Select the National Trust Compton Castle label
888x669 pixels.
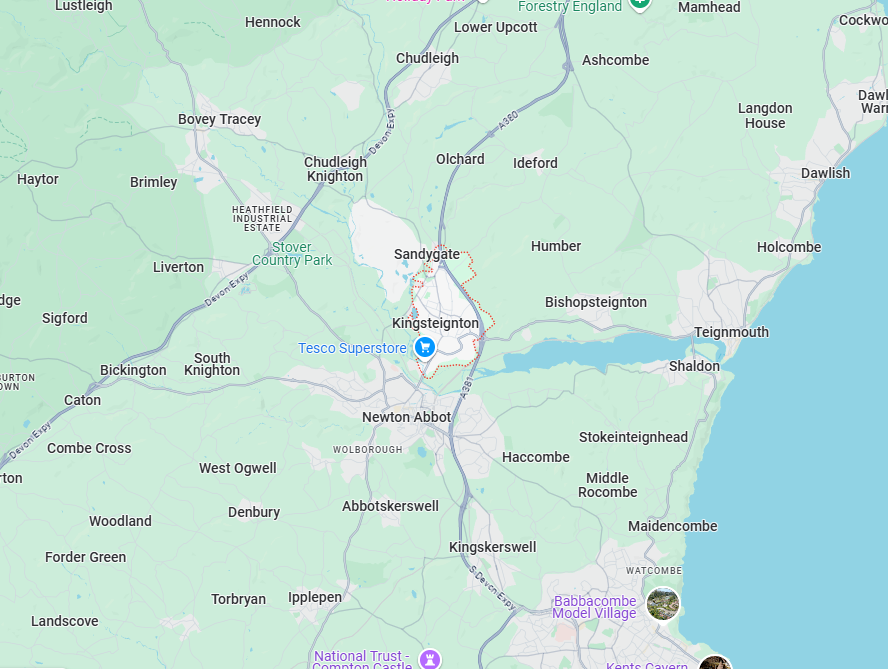(x=362, y=661)
